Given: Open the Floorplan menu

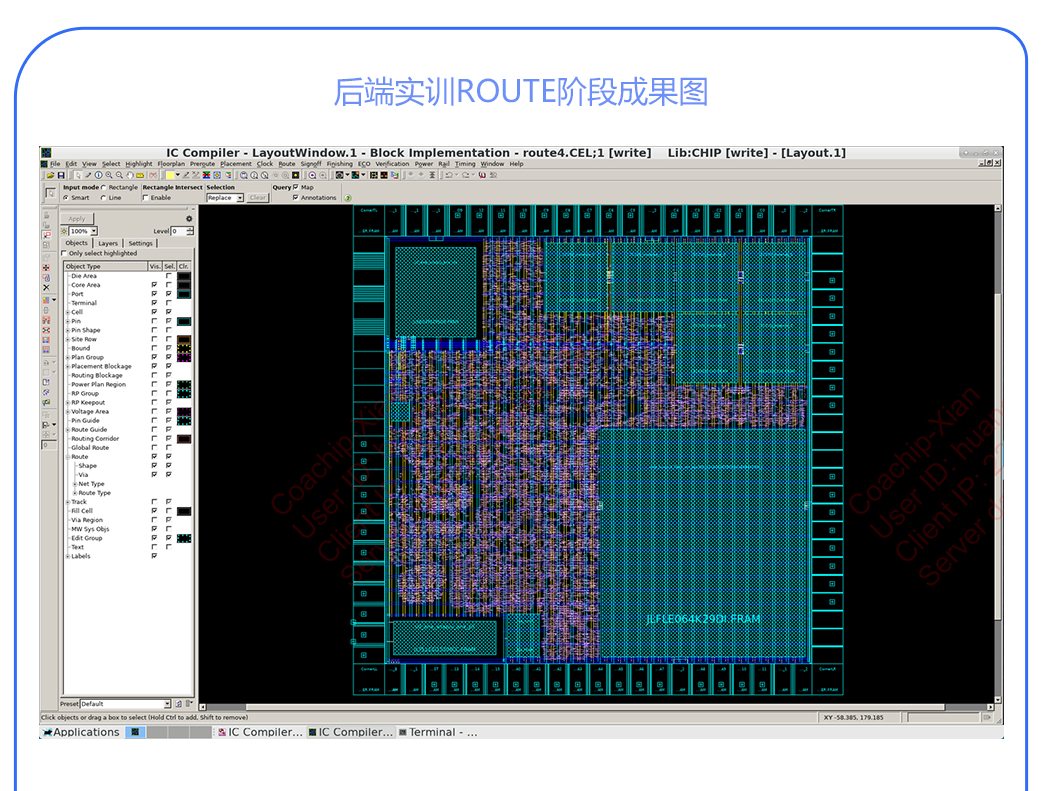Looking at the screenshot, I should 171,164.
